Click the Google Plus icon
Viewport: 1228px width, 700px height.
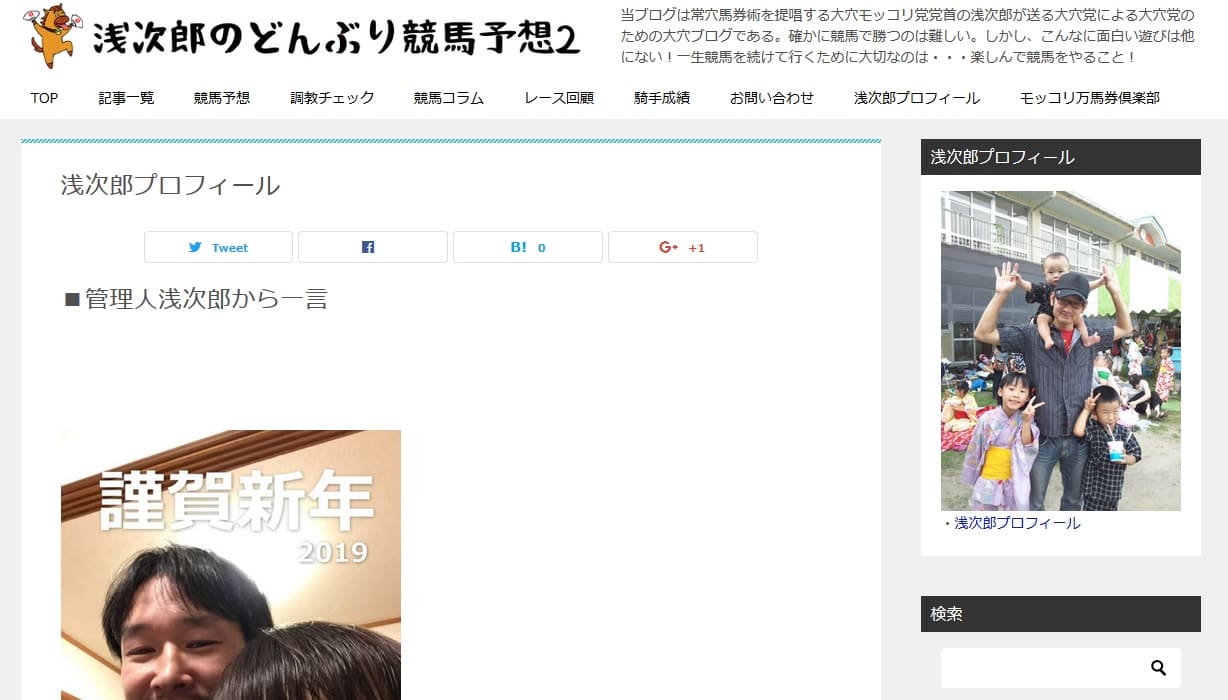669,247
